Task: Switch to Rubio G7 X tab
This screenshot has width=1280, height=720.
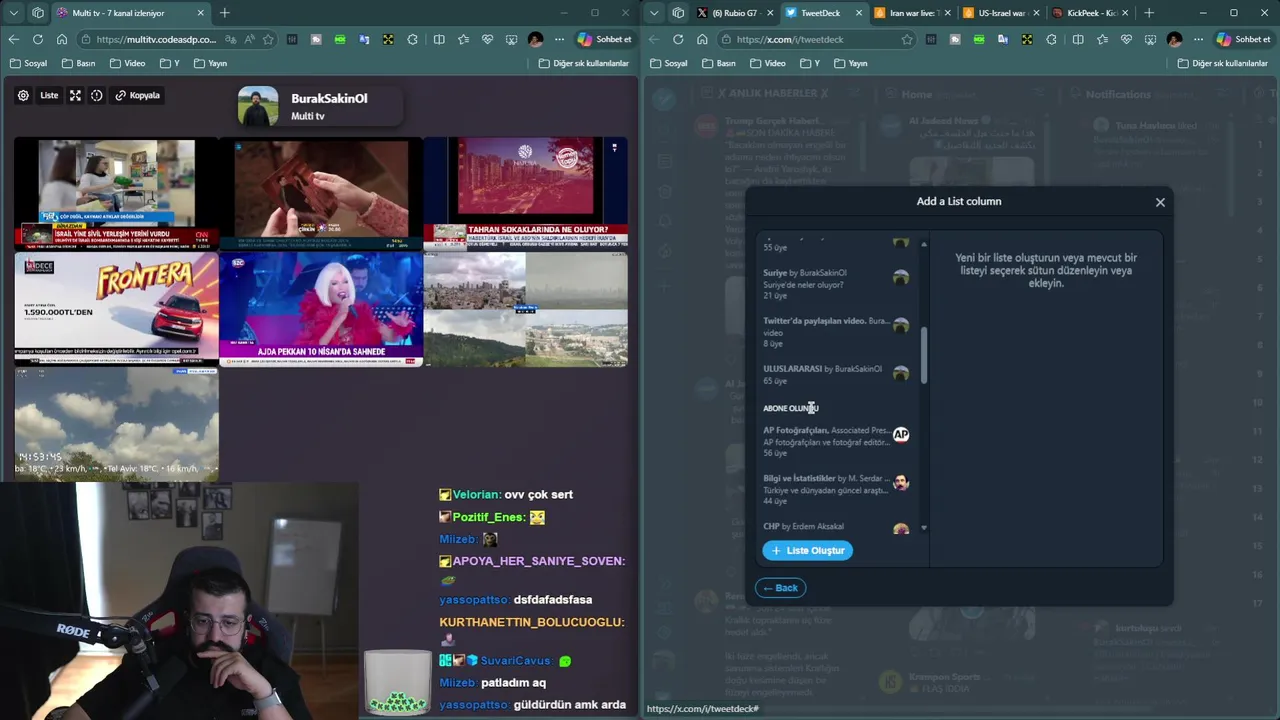Action: 734,13
